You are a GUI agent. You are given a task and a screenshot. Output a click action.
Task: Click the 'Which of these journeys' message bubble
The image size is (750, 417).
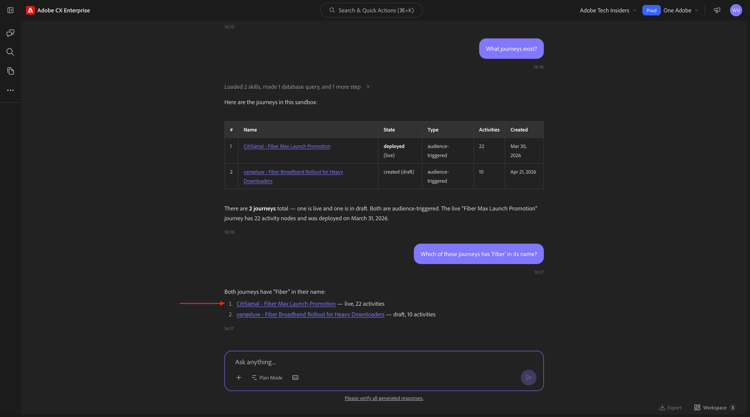tap(479, 254)
